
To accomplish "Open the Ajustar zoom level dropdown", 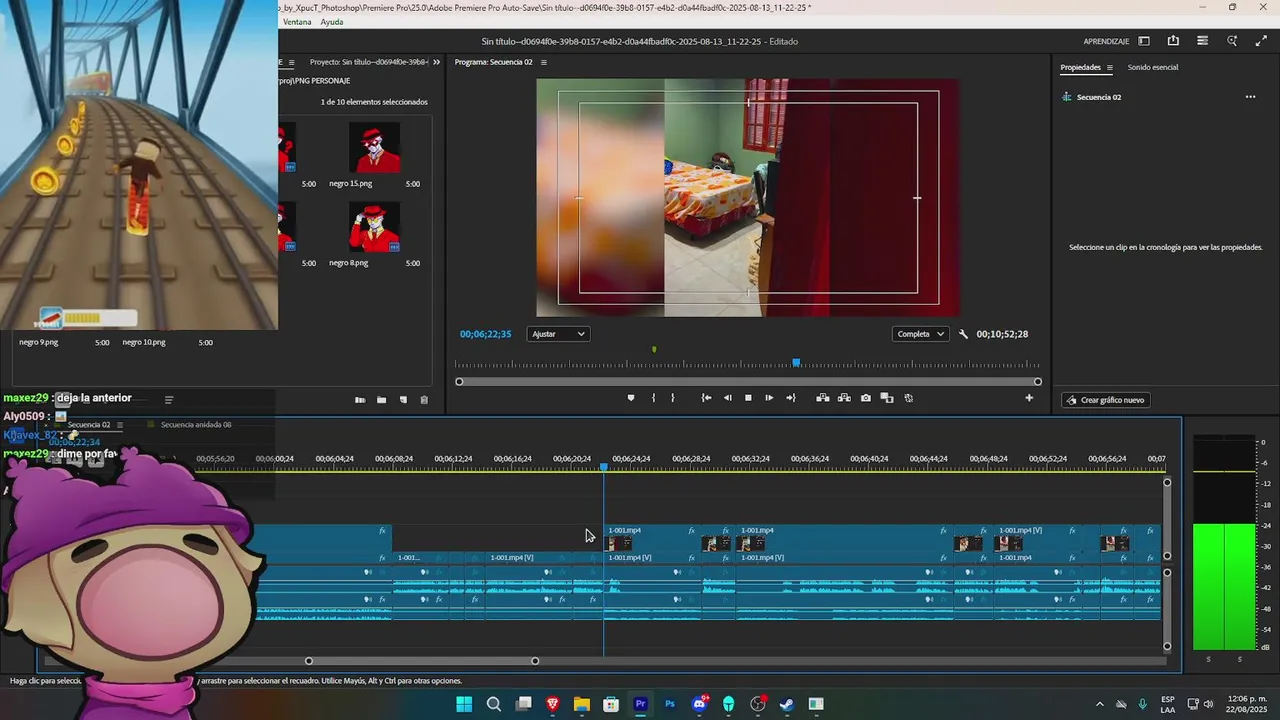I will (558, 334).
